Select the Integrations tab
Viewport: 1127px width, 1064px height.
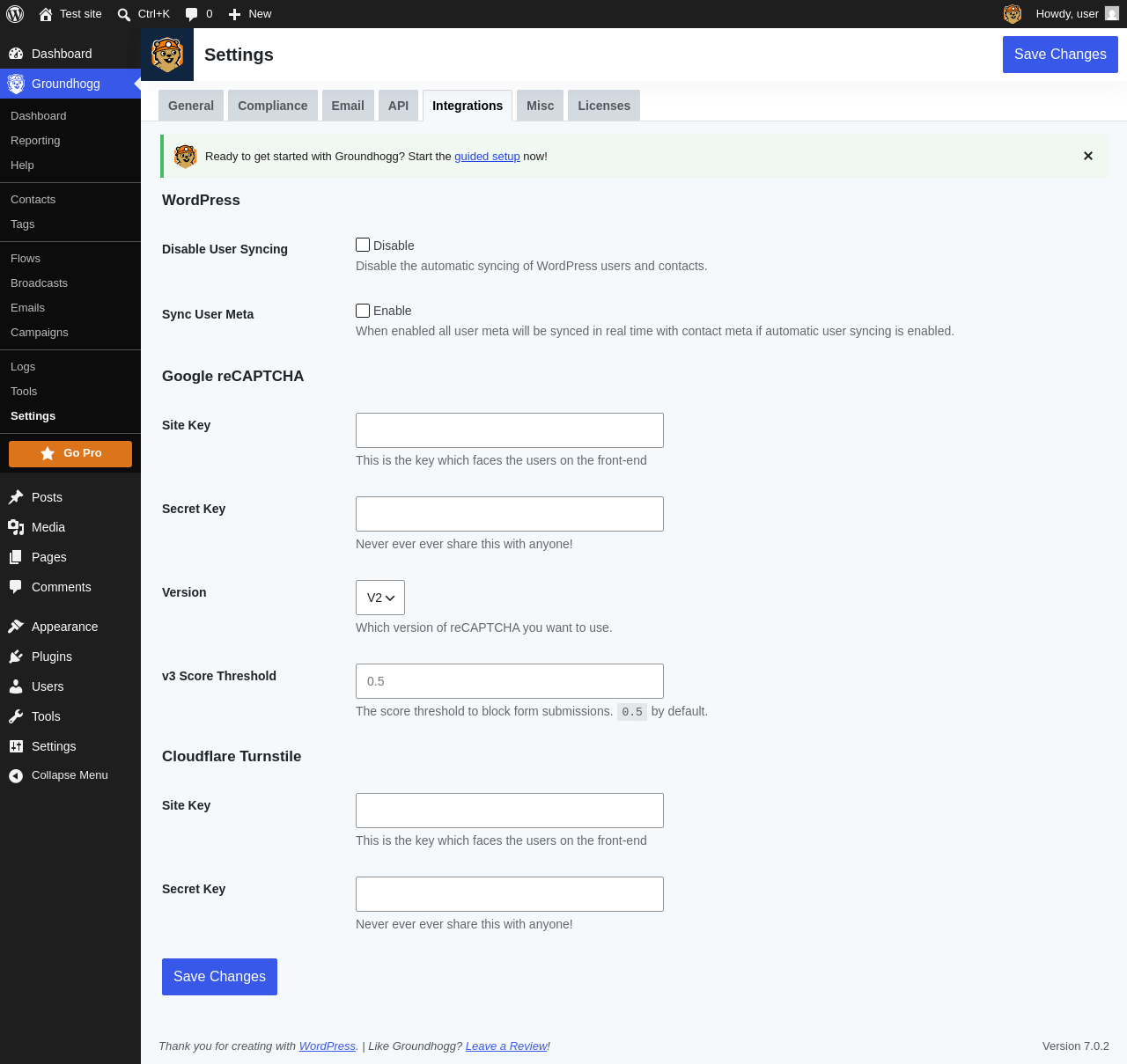tap(468, 106)
